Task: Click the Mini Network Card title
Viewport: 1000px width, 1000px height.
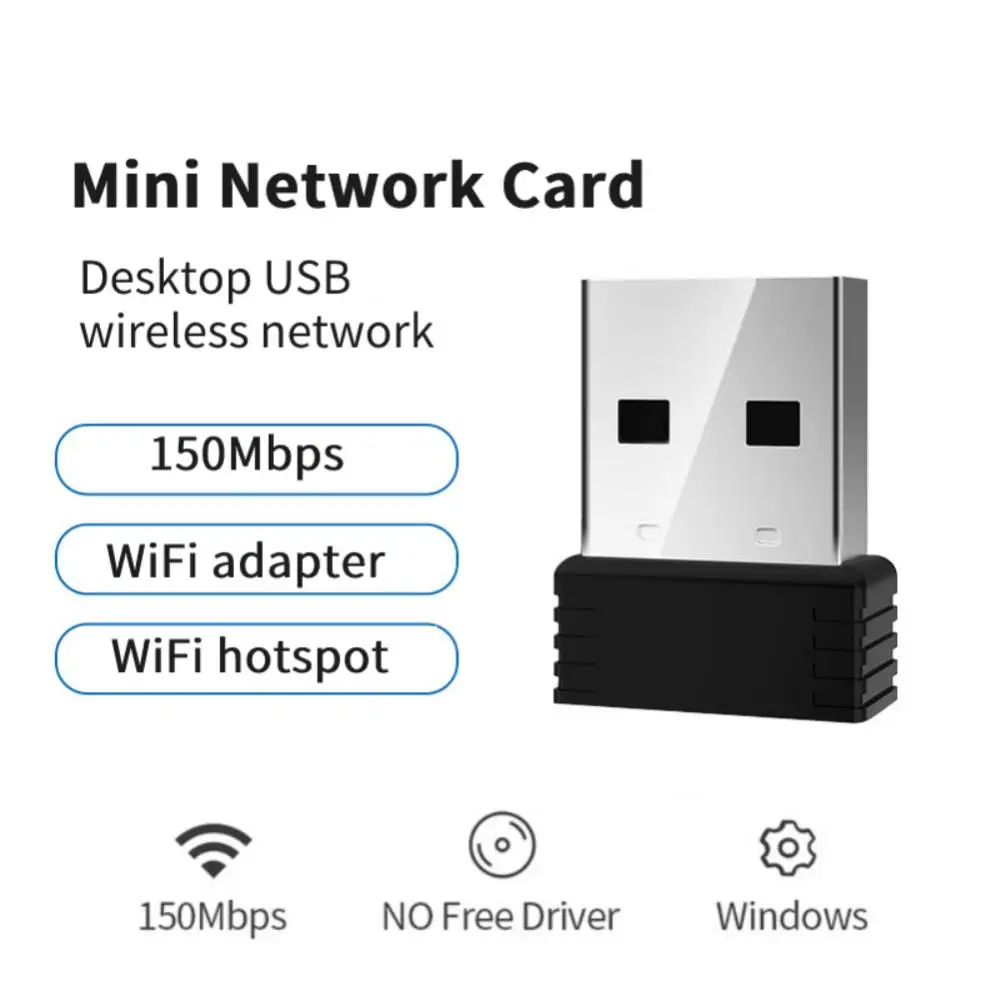Action: tap(358, 184)
